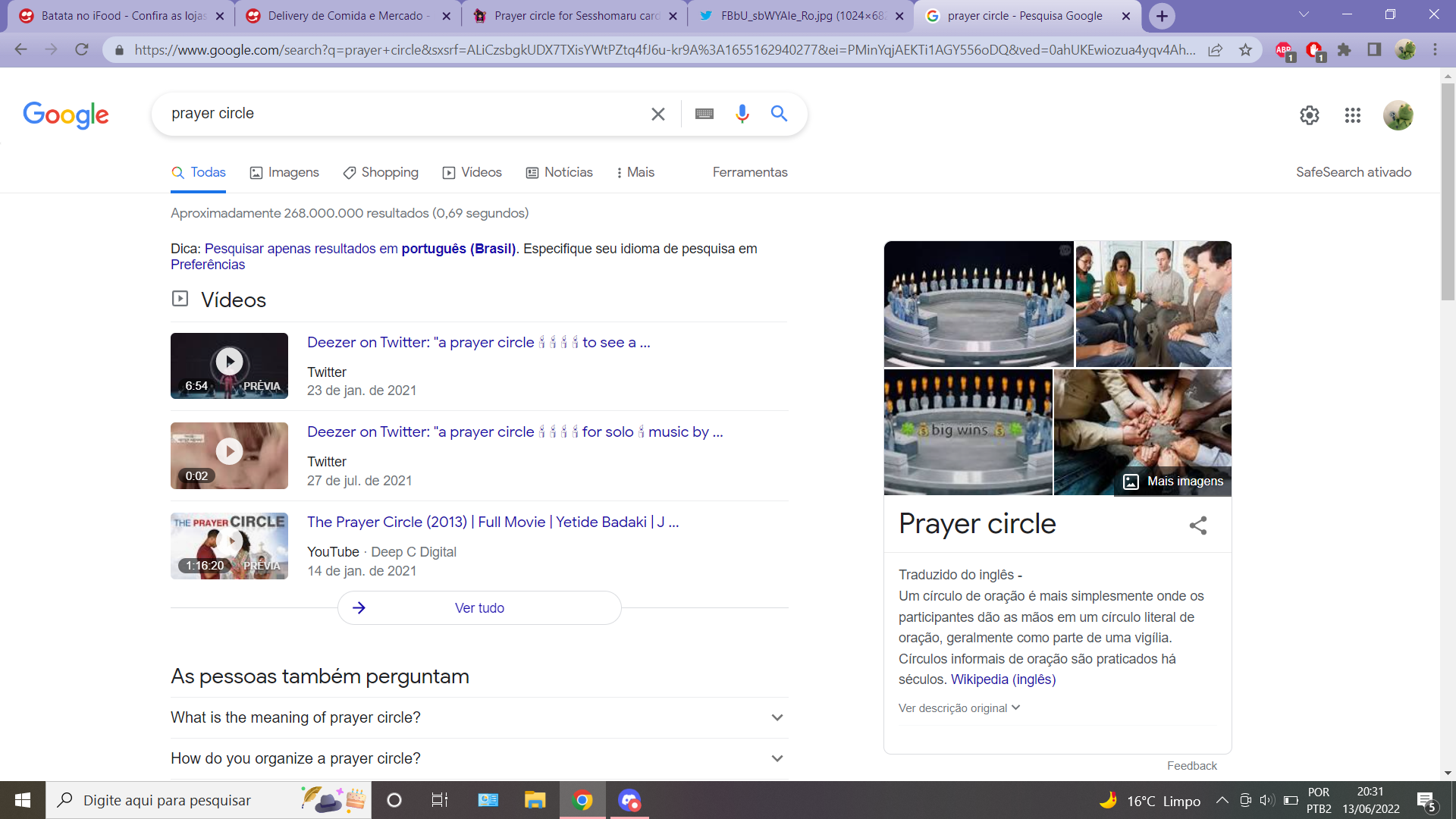Open the Chrome extensions puzzle icon
The height and width of the screenshot is (819, 1456).
click(1344, 50)
